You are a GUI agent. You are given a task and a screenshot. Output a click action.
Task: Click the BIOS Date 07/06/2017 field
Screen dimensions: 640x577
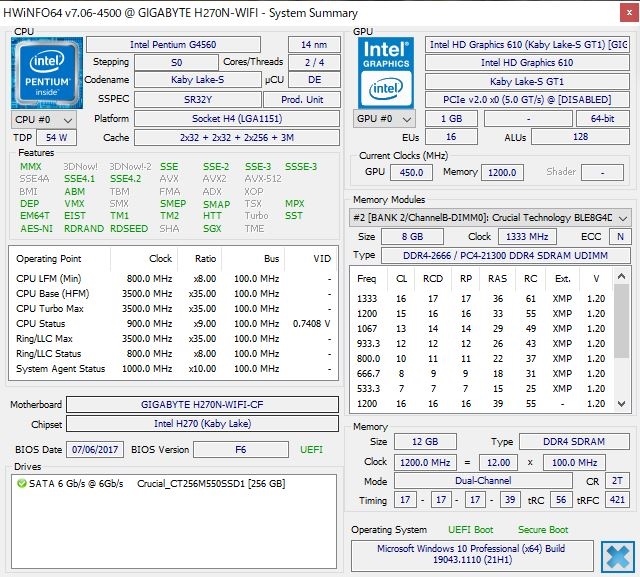[x=95, y=450]
